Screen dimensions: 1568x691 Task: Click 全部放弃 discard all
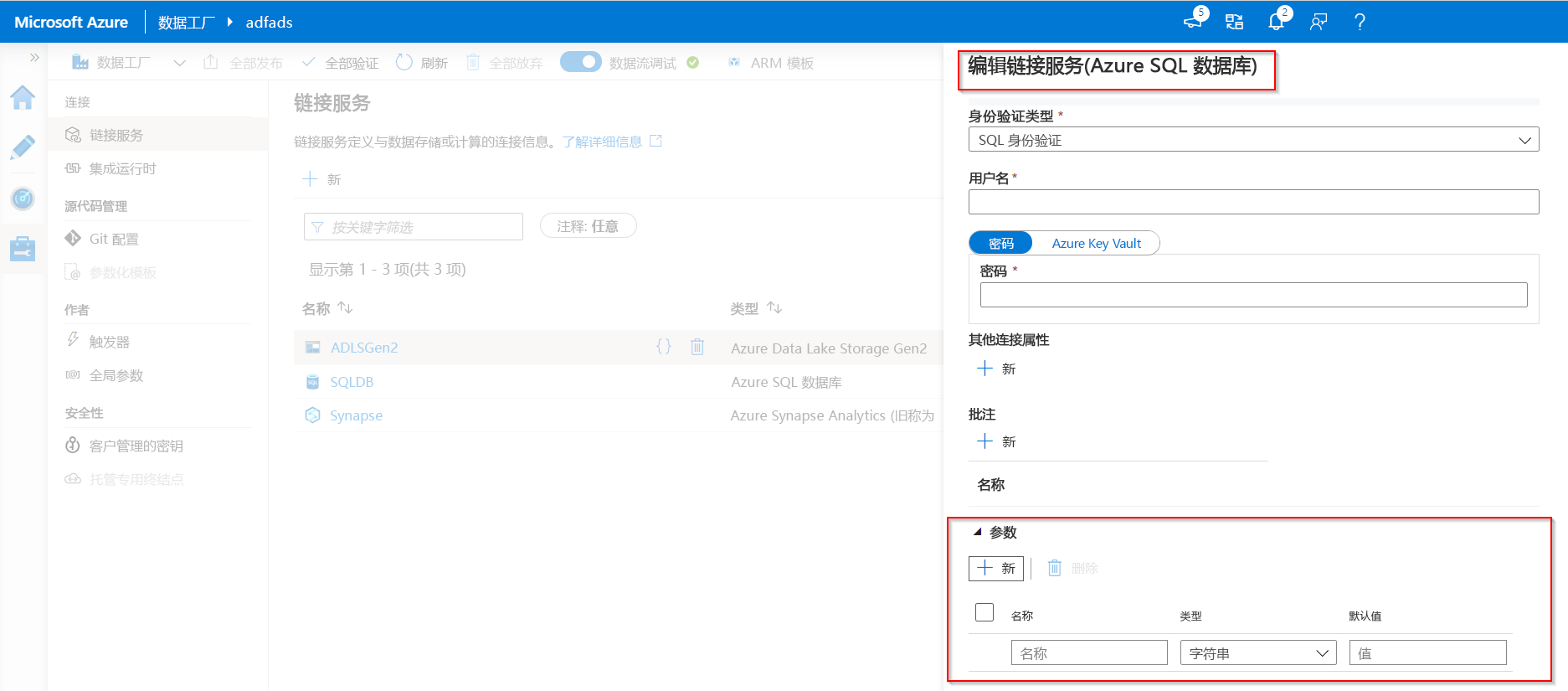(x=505, y=63)
